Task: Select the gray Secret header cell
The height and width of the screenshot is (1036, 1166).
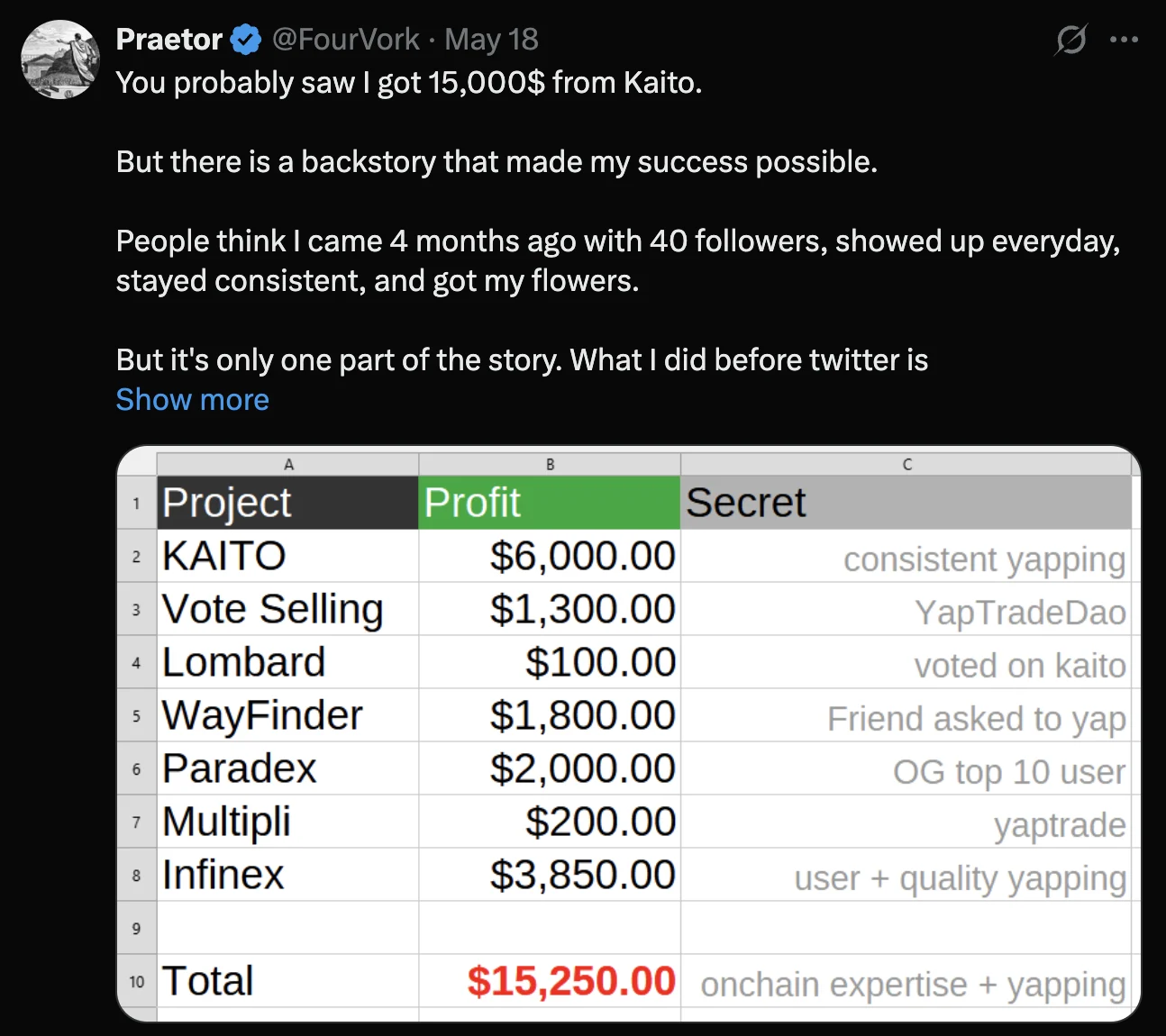Action: (x=906, y=503)
